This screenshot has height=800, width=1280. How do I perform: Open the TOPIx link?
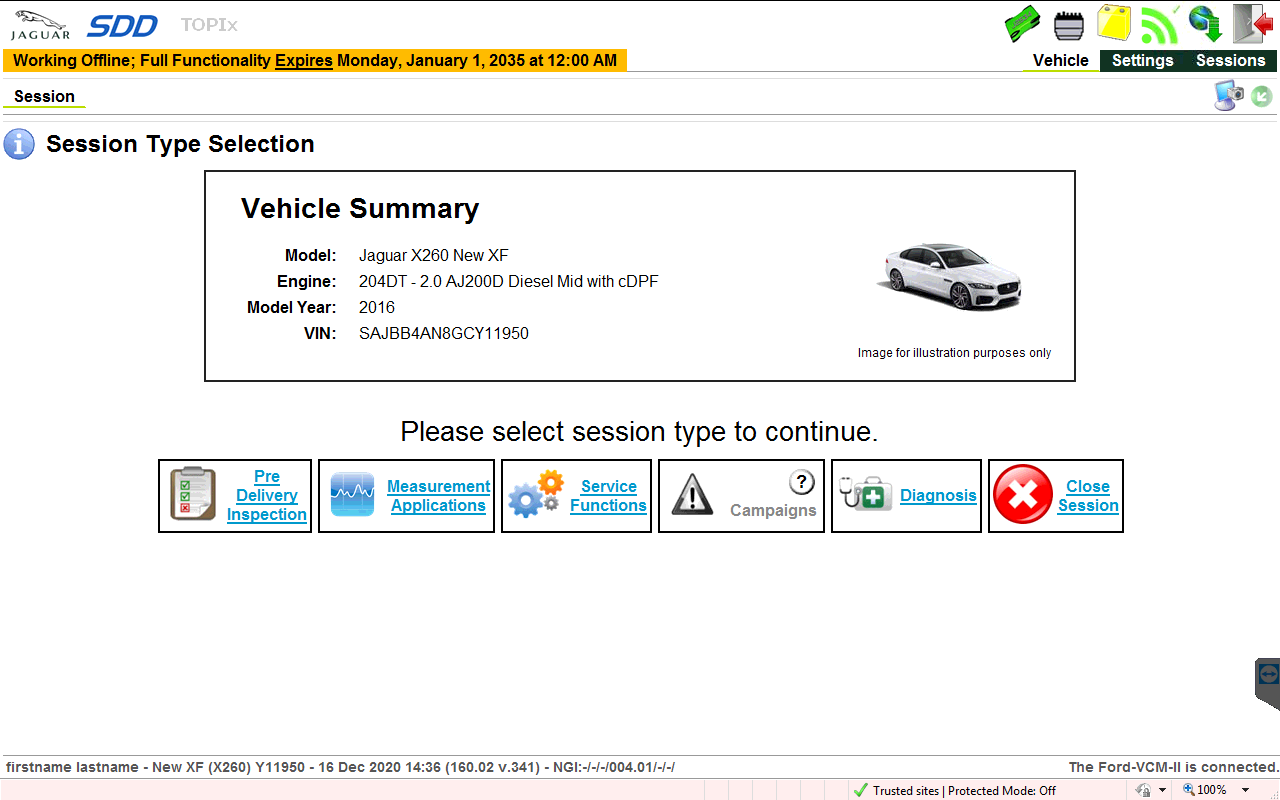tap(209, 25)
